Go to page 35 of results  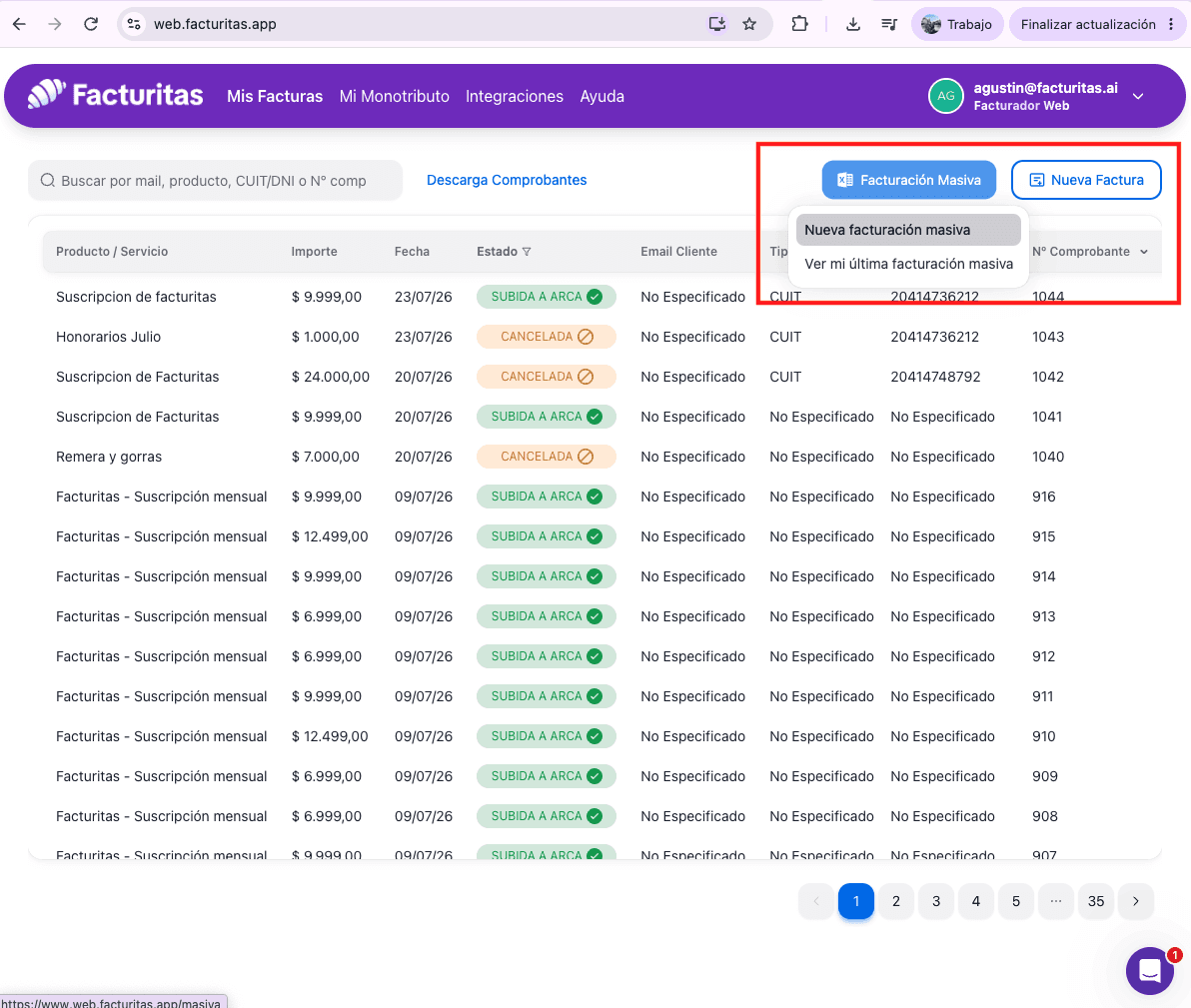(1095, 901)
